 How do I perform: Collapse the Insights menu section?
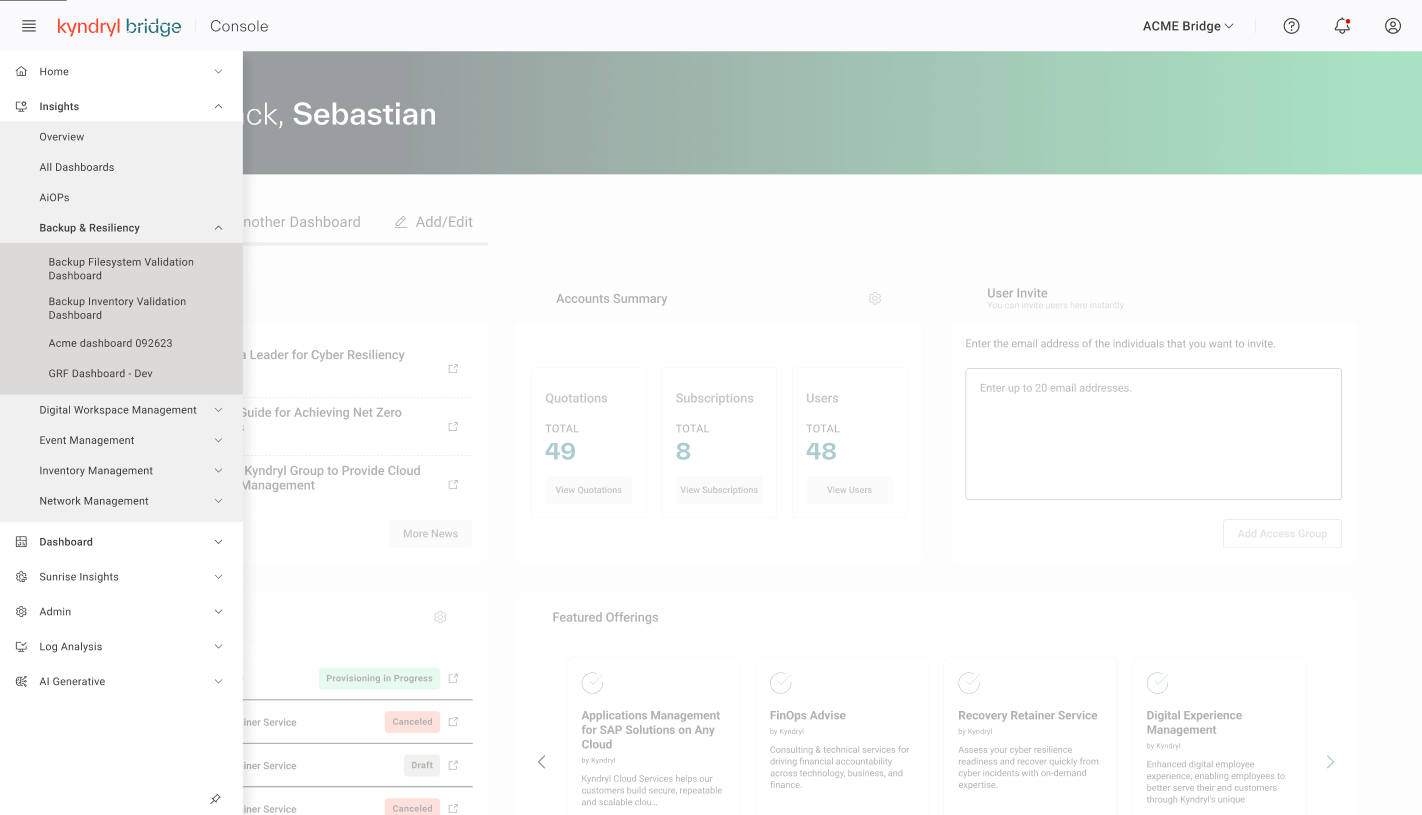[x=121, y=106]
